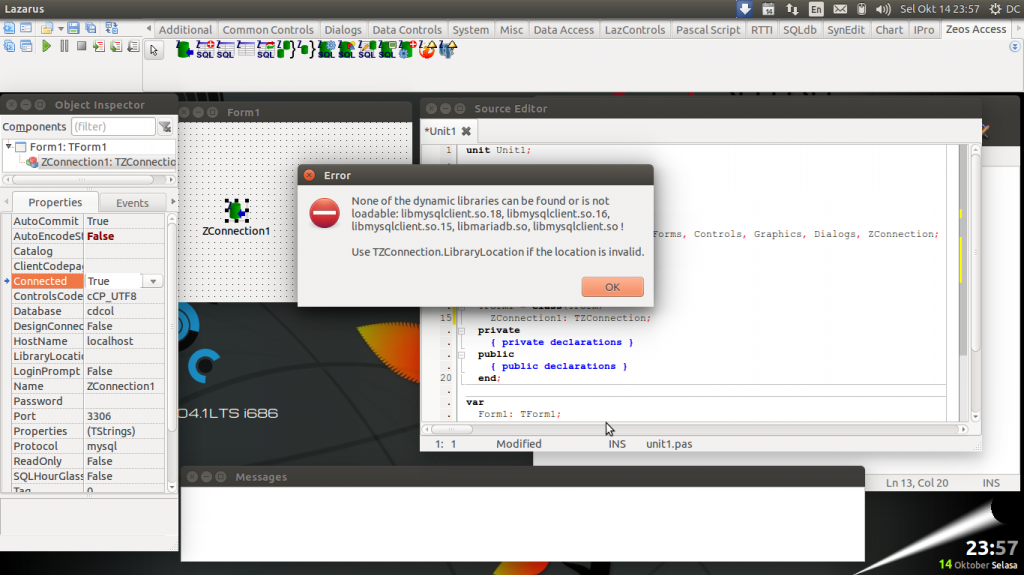Image resolution: width=1024 pixels, height=575 pixels.
Task: Pick the TZSQLProcessor component icon
Action: [x=367, y=49]
